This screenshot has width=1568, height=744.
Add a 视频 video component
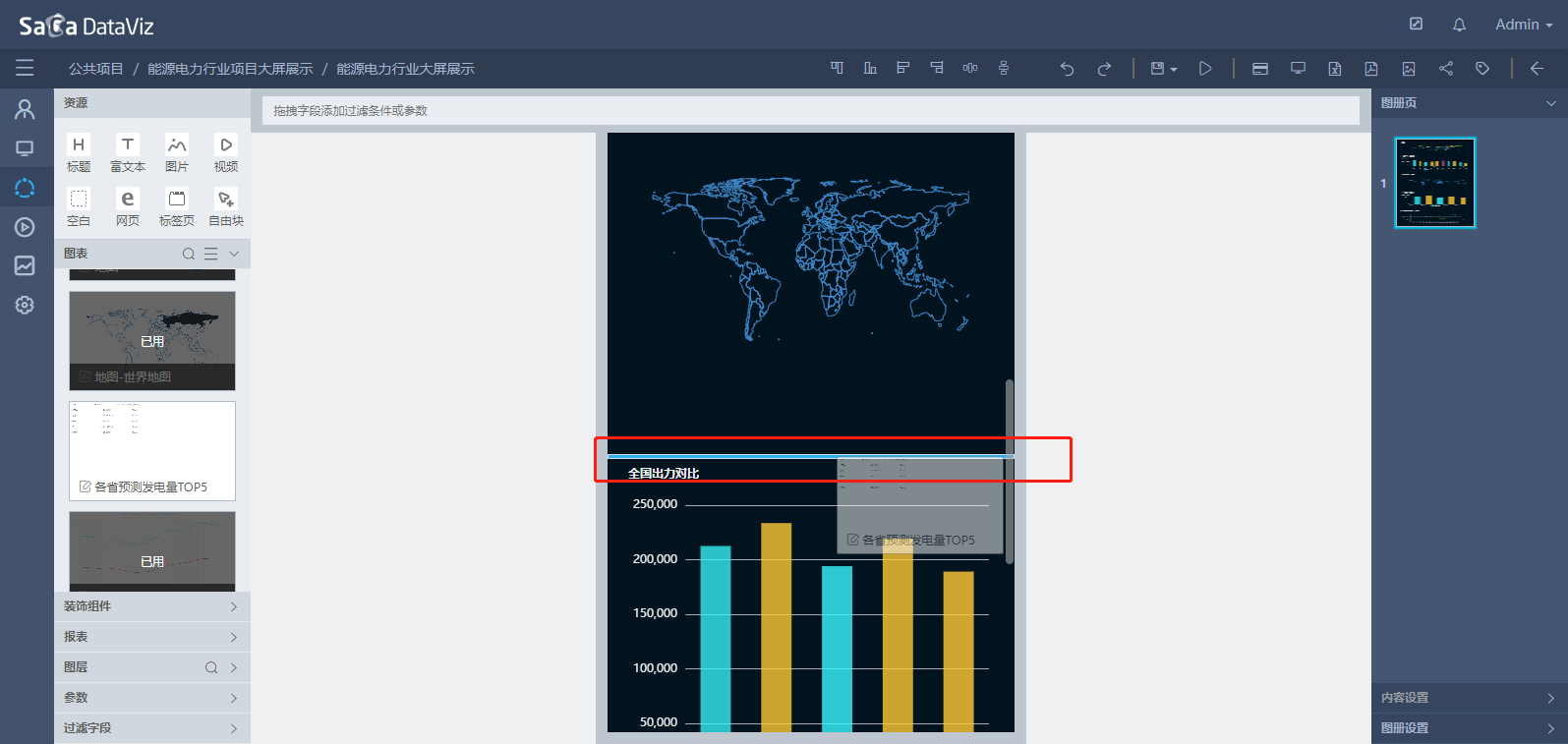226,153
